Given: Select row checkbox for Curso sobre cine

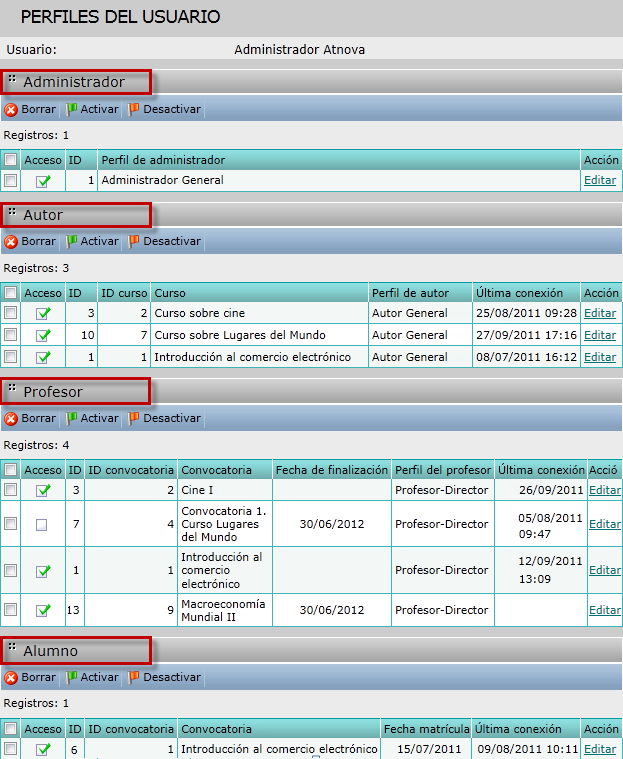Looking at the screenshot, I should pyautogui.click(x=10, y=313).
